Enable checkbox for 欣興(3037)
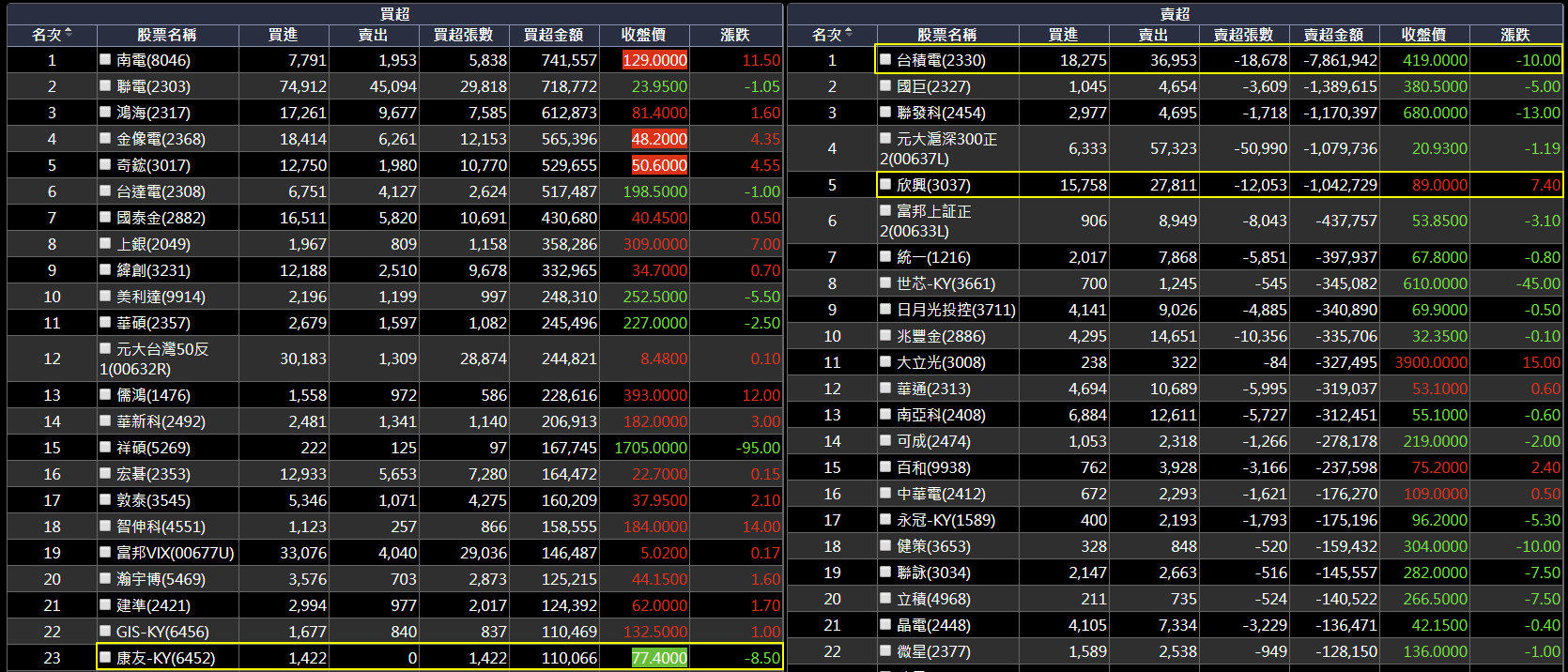Image resolution: width=1568 pixels, height=672 pixels. 885,184
